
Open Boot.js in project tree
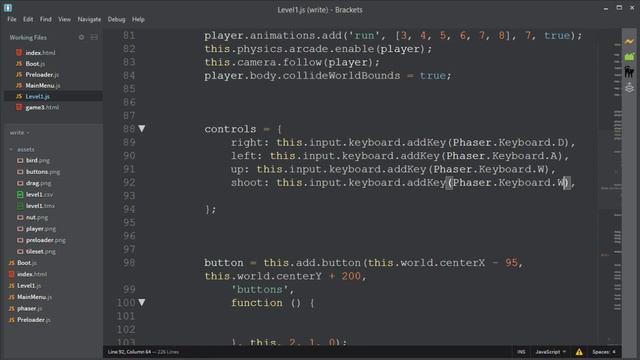tap(27, 263)
